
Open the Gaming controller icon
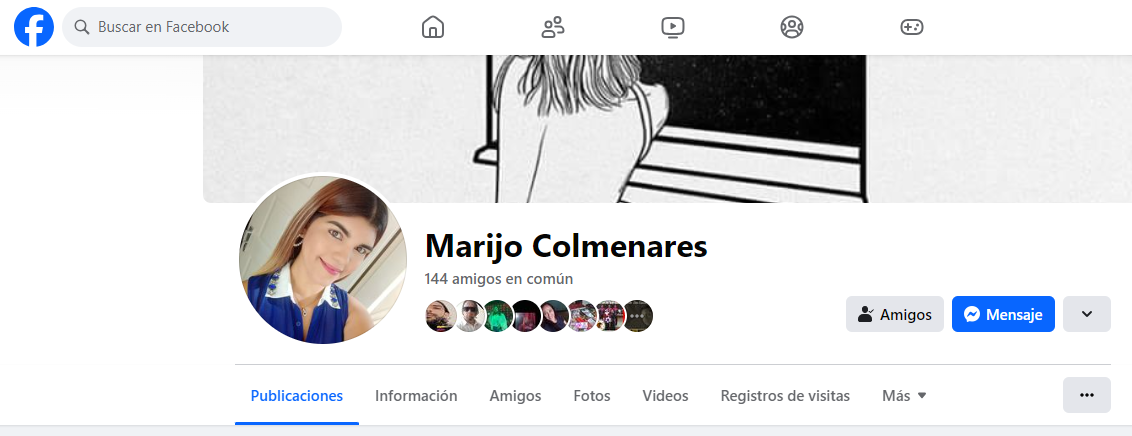click(912, 27)
